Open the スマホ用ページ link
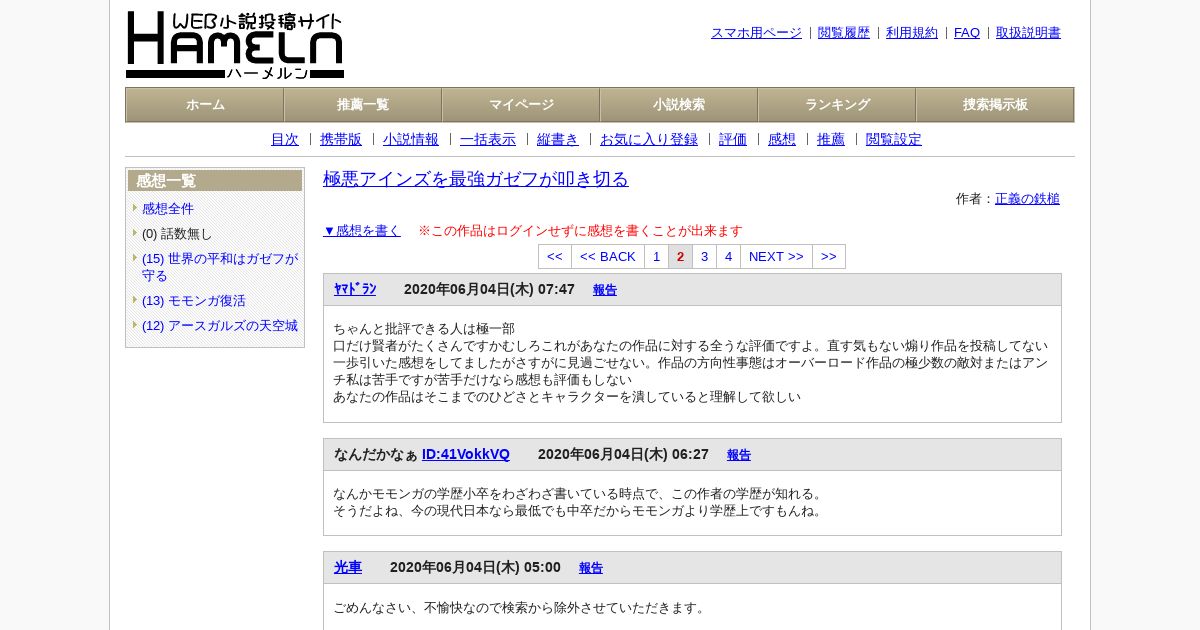The width and height of the screenshot is (1200, 630). click(756, 33)
